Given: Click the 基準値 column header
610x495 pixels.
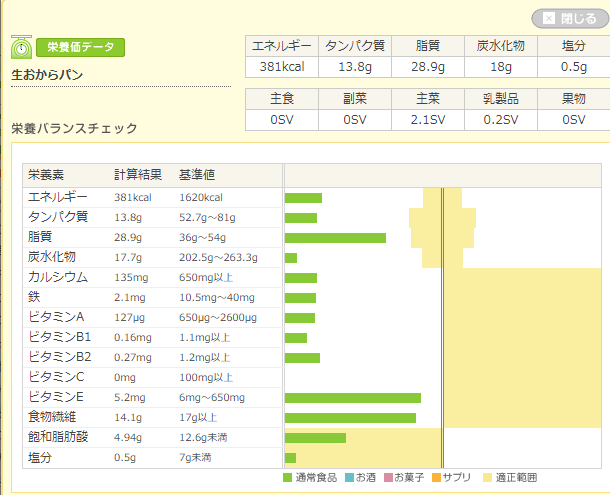Looking at the screenshot, I should point(197,175).
